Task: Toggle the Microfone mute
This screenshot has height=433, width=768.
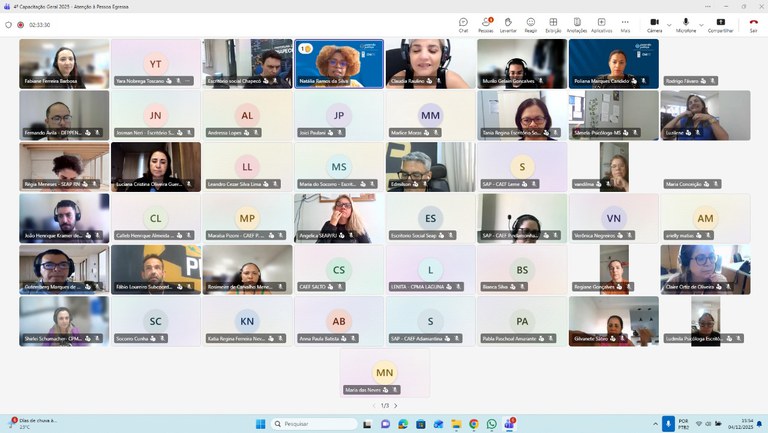Action: (686, 25)
